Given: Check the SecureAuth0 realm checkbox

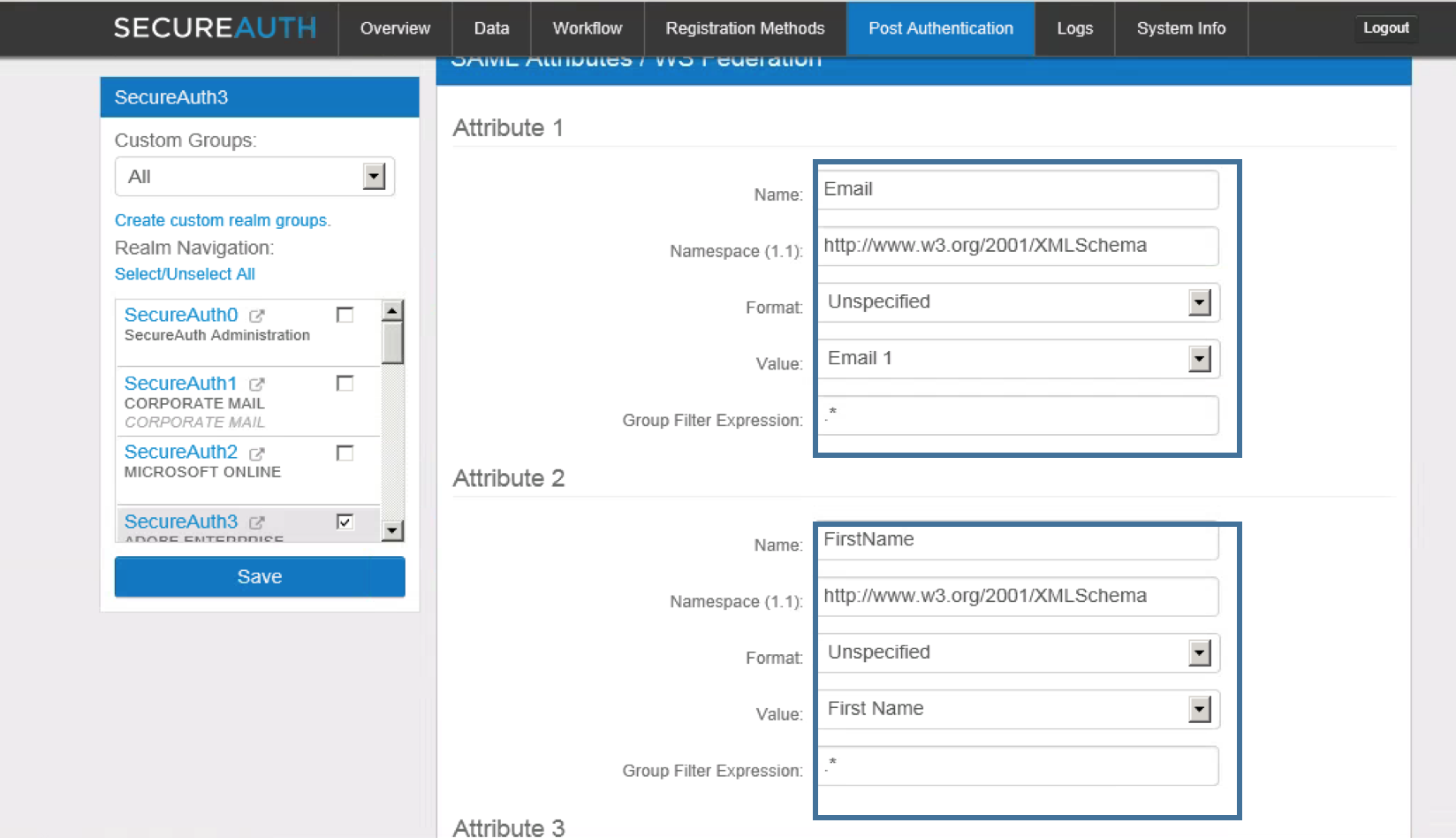Looking at the screenshot, I should click(x=345, y=314).
